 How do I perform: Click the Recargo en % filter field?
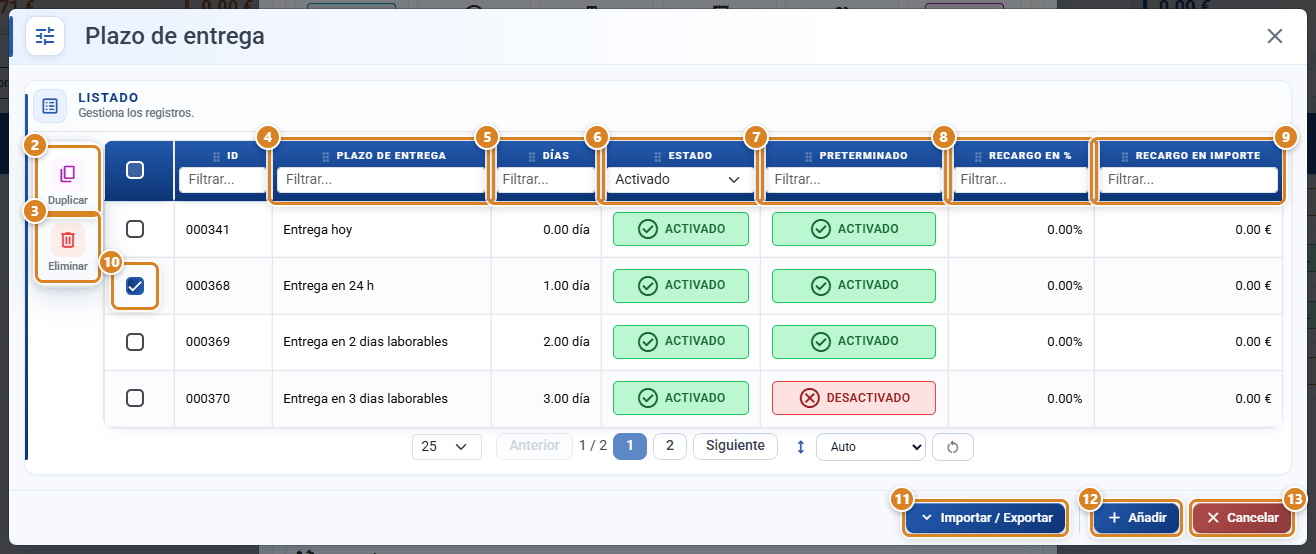tap(1021, 179)
